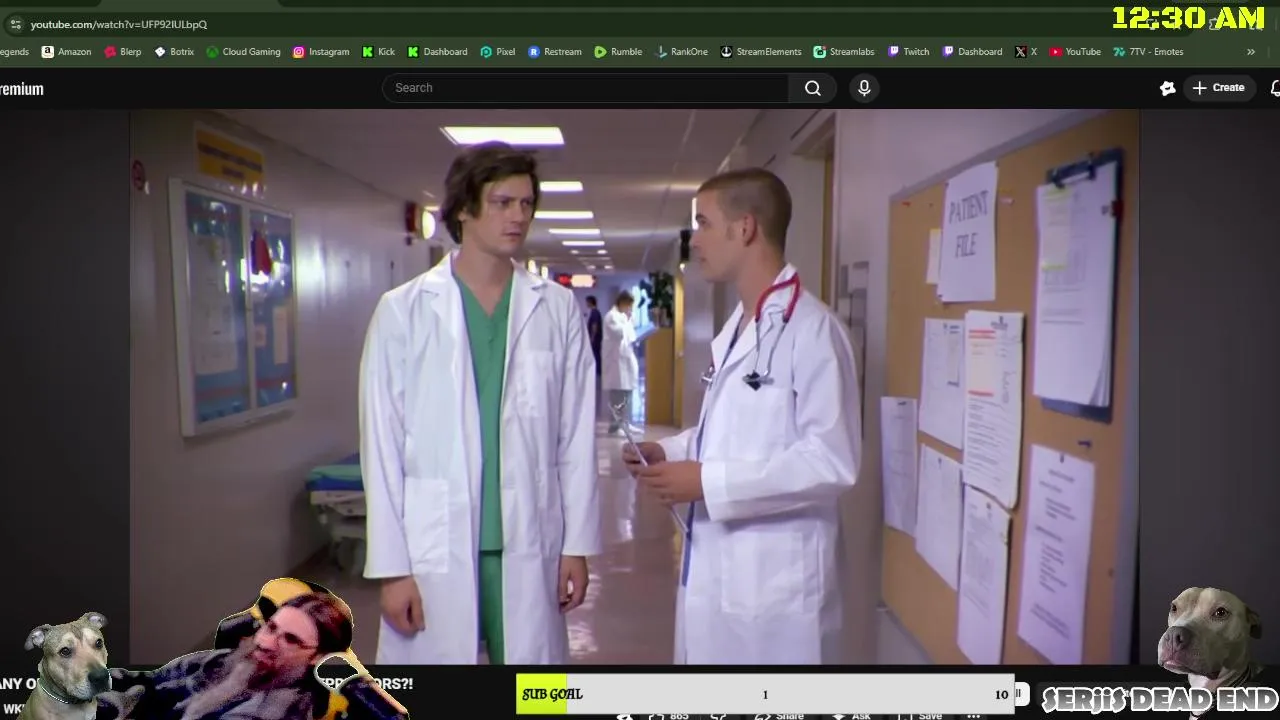Open the Kick bookmark
Viewport: 1280px width, 720px height.
click(x=378, y=52)
